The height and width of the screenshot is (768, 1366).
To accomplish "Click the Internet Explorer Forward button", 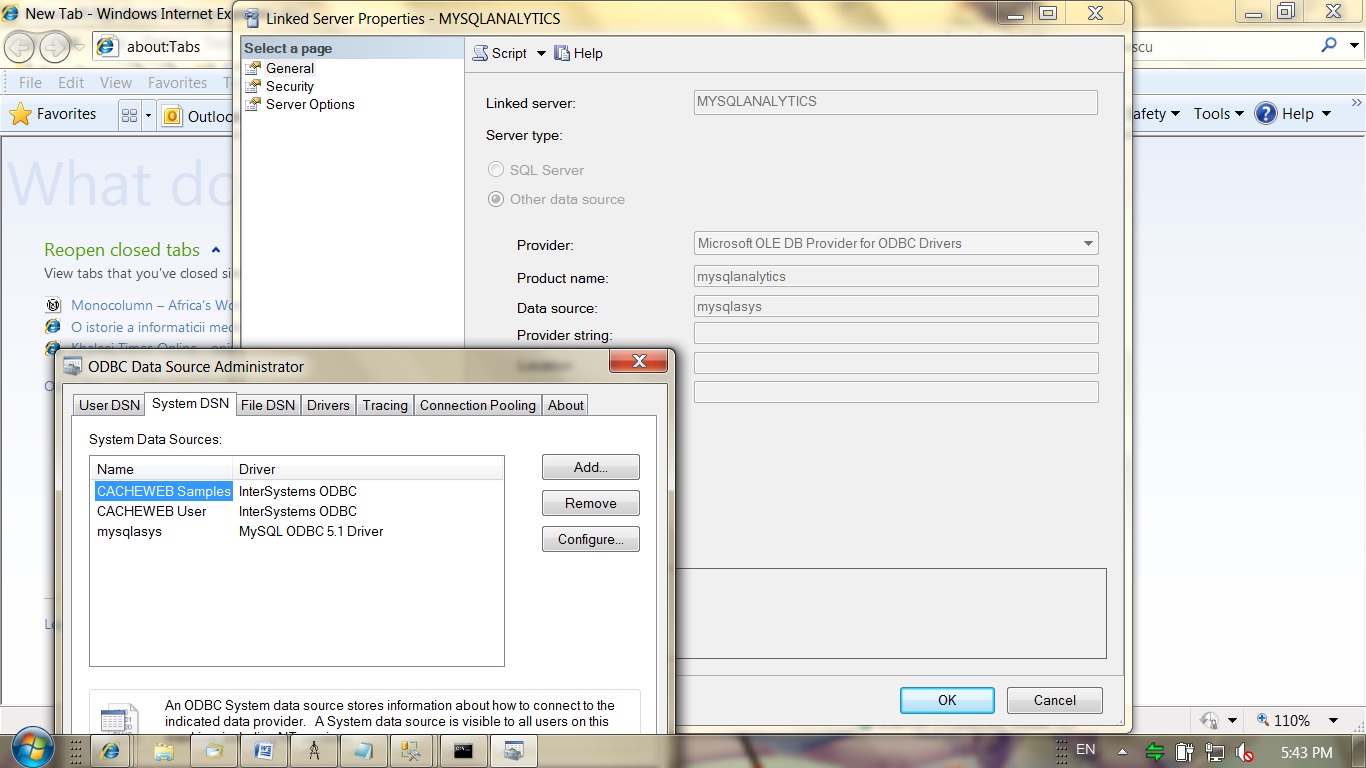I will 55,46.
